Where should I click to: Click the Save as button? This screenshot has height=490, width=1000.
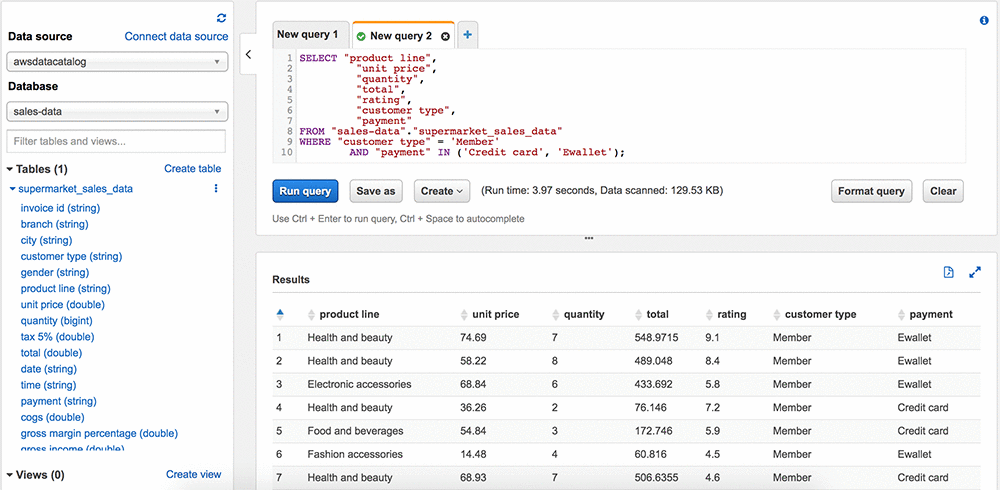pos(376,191)
